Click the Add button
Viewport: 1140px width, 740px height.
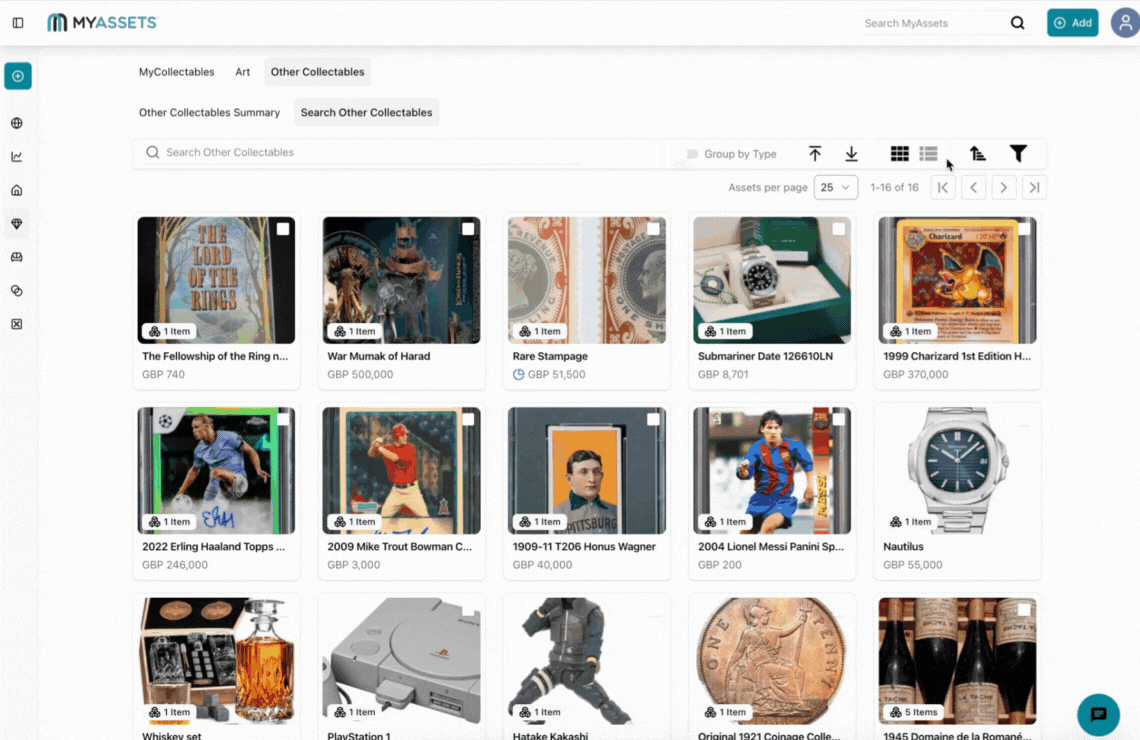pyautogui.click(x=1072, y=23)
